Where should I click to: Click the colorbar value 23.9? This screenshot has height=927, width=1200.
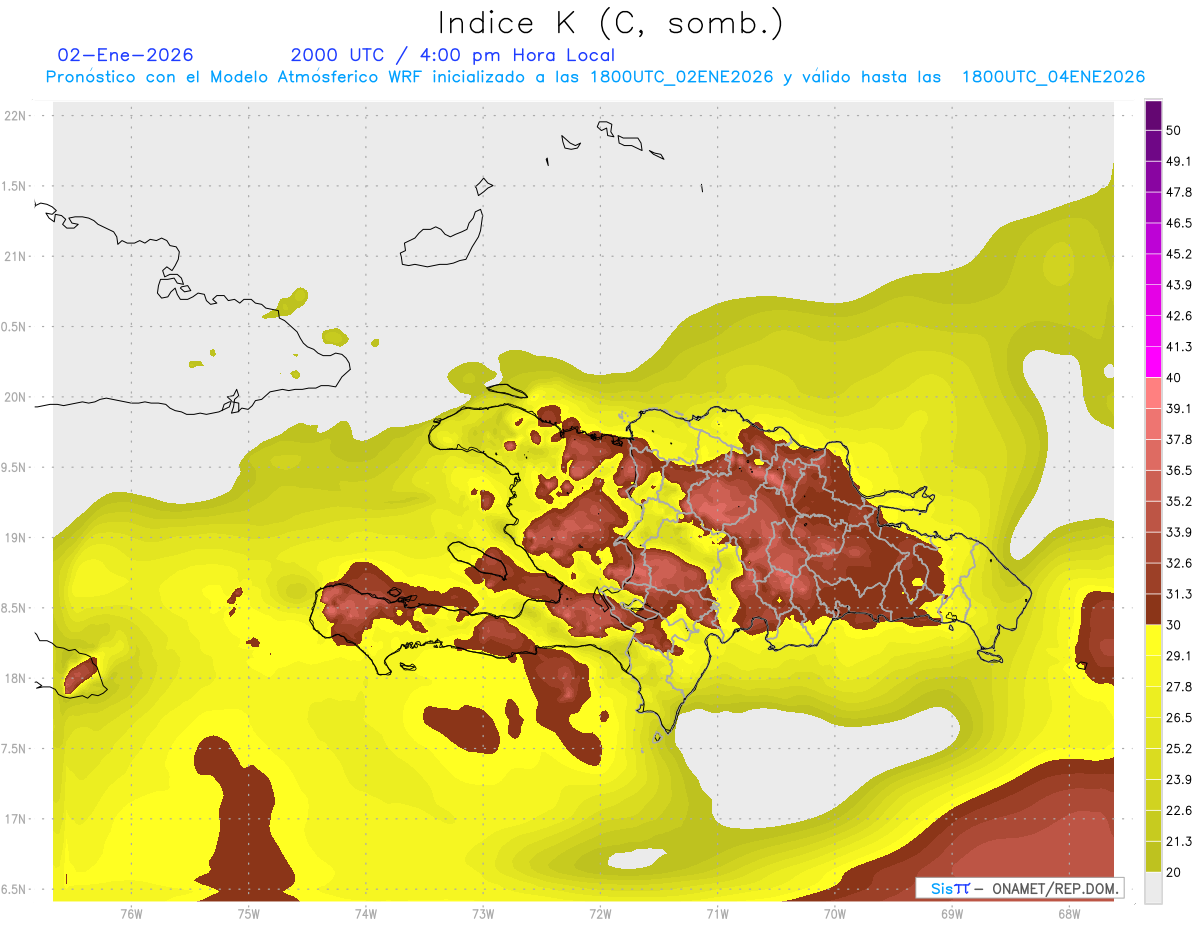1179,780
